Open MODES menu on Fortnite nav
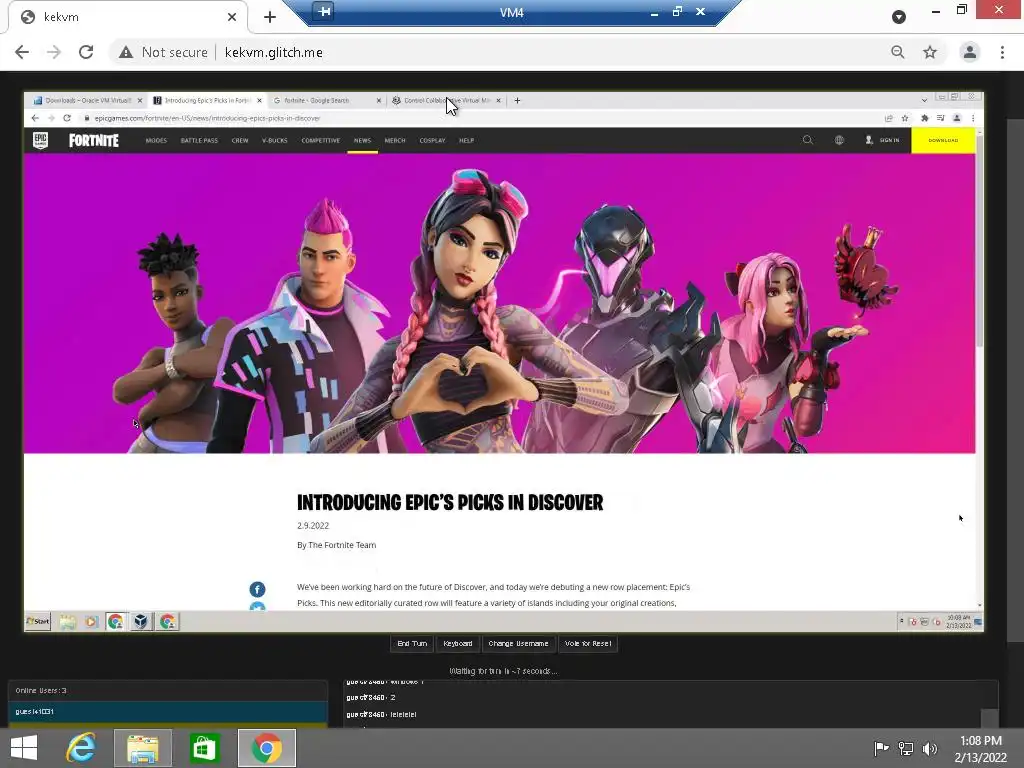 (156, 140)
